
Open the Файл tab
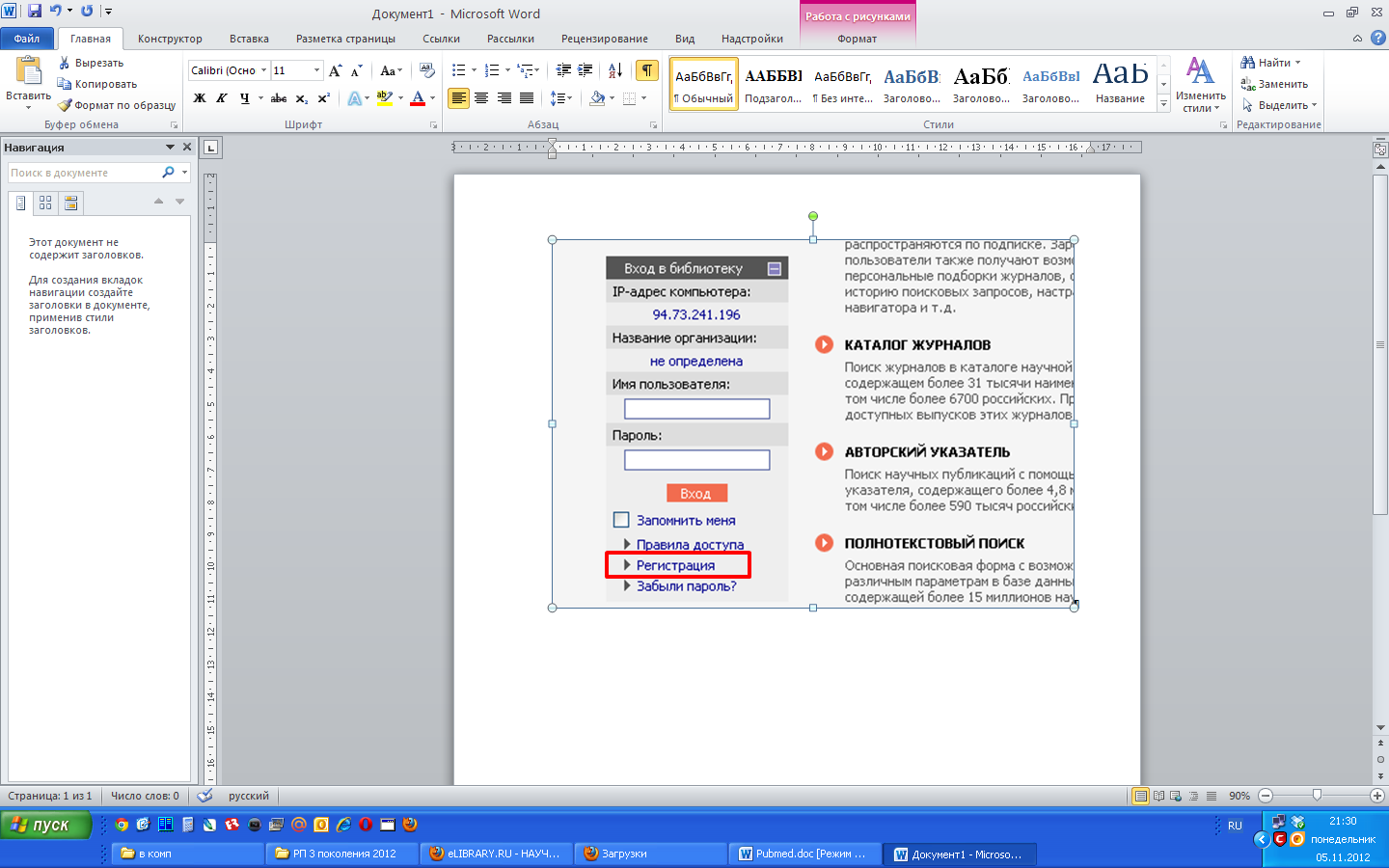(x=27, y=39)
